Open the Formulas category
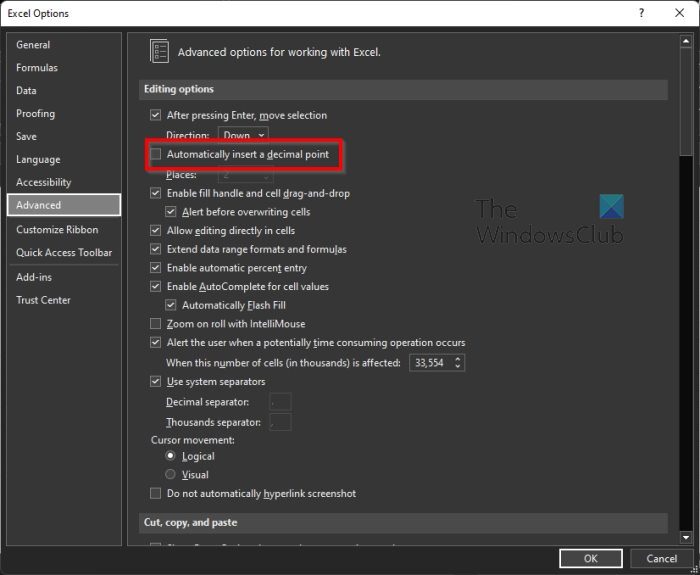The width and height of the screenshot is (700, 575). [64, 67]
